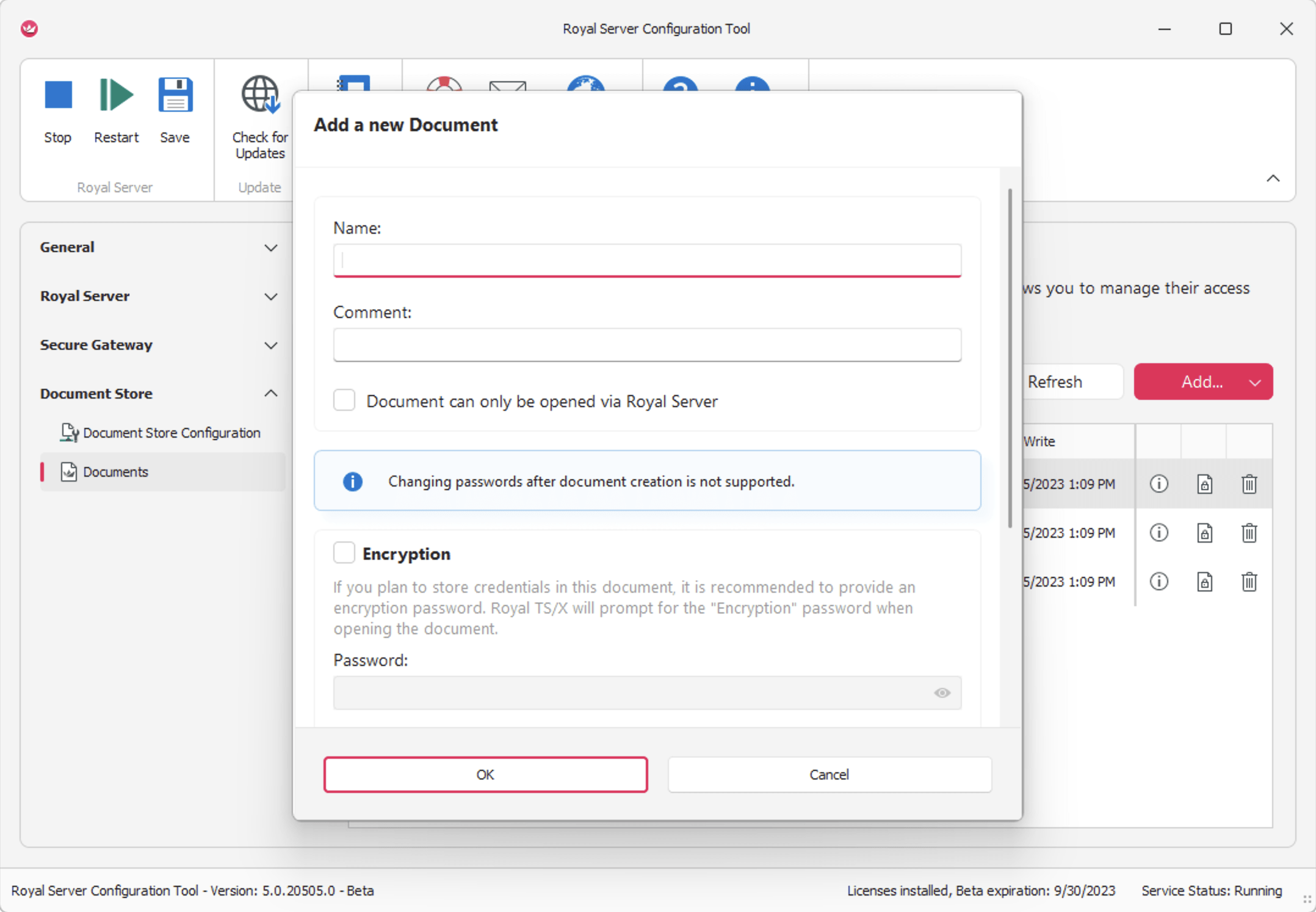Click info icon in first document row

click(x=1159, y=484)
